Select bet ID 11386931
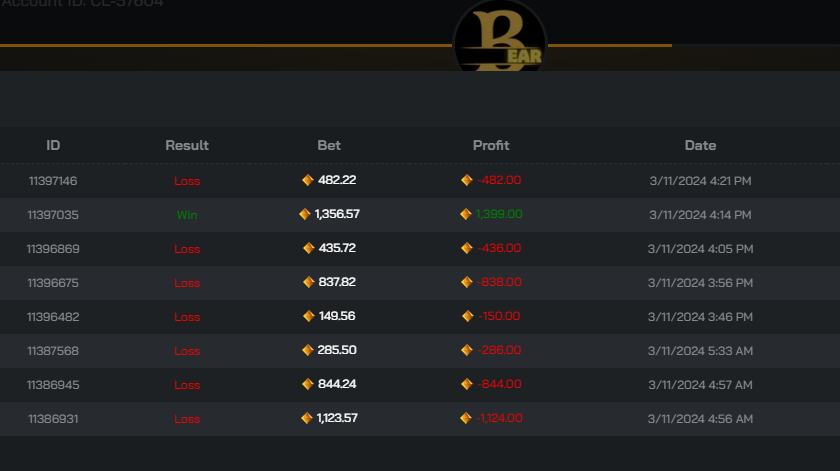The height and width of the screenshot is (471, 840). tap(53, 419)
